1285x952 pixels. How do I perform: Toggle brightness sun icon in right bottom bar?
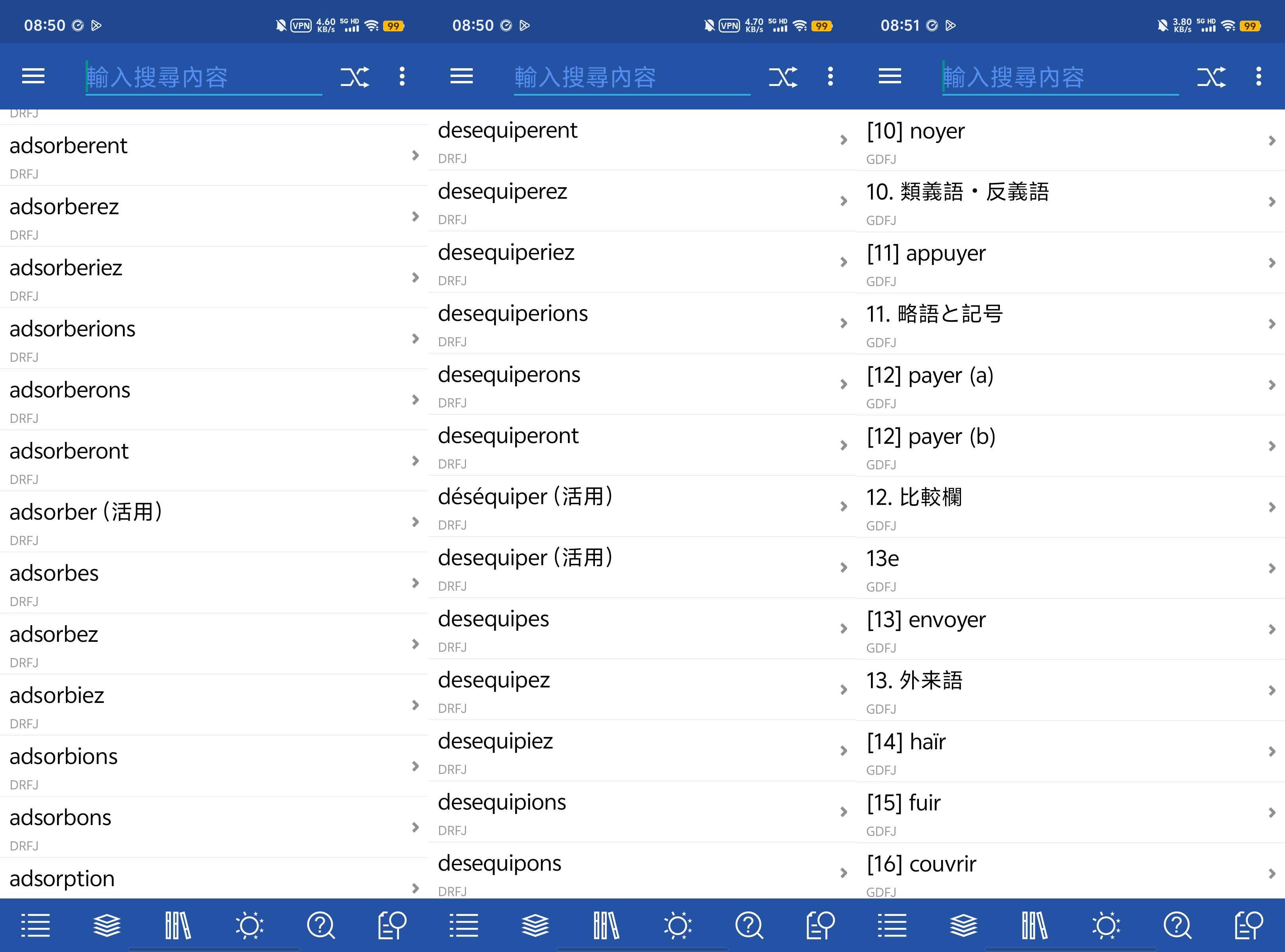coord(1106,925)
